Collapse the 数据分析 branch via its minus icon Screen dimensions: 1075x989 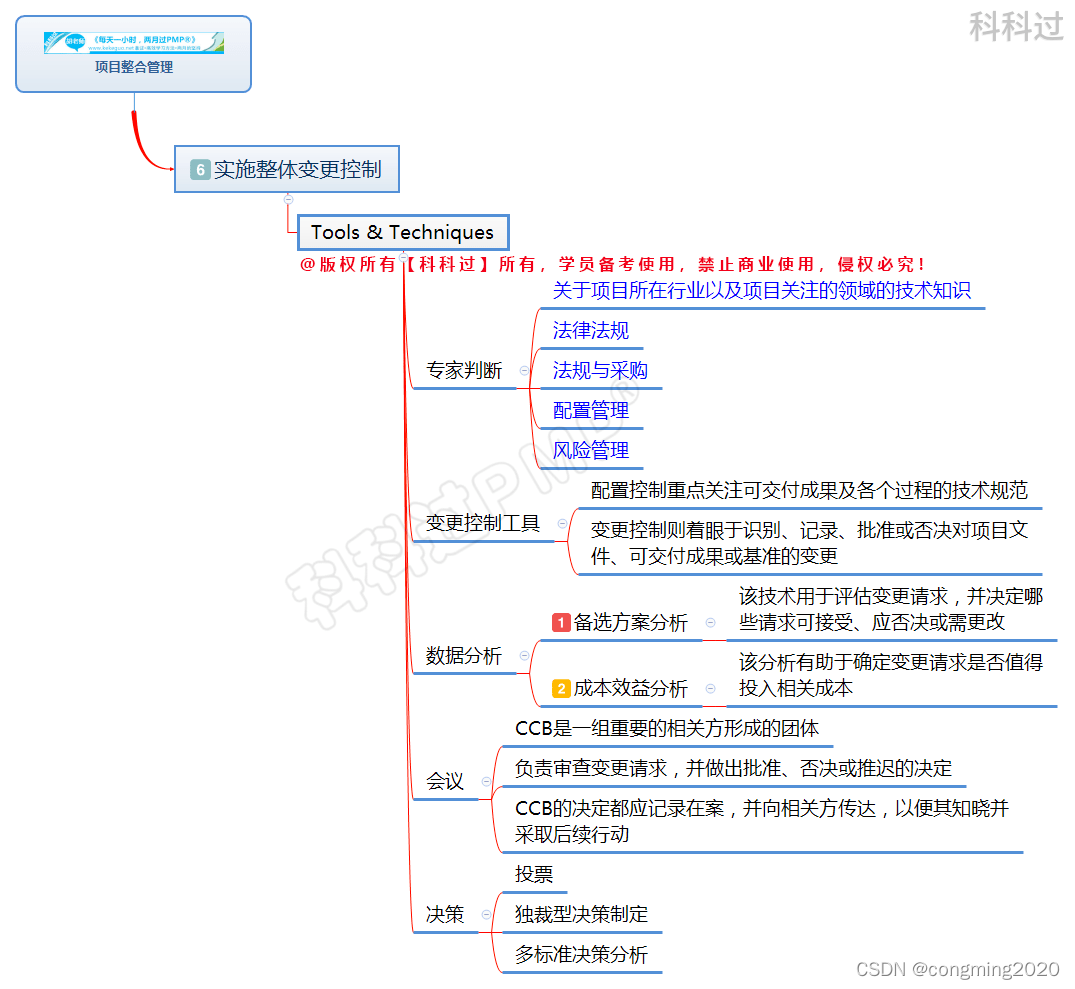(x=523, y=655)
